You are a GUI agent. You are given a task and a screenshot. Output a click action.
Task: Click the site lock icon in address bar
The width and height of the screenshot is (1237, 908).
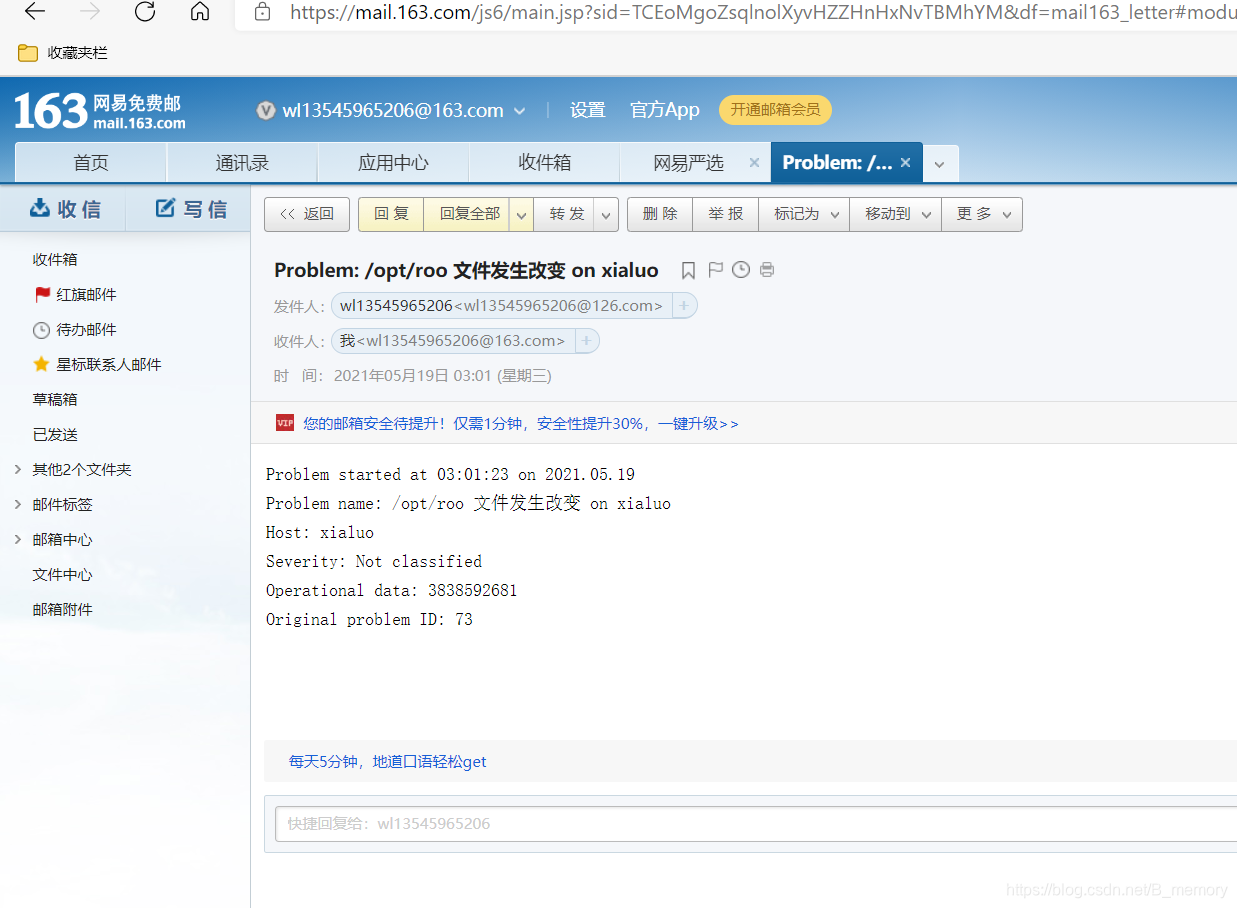click(263, 12)
